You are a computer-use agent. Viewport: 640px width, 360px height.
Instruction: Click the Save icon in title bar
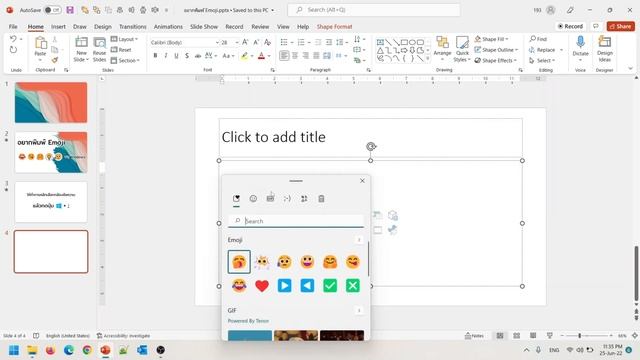pos(70,10)
